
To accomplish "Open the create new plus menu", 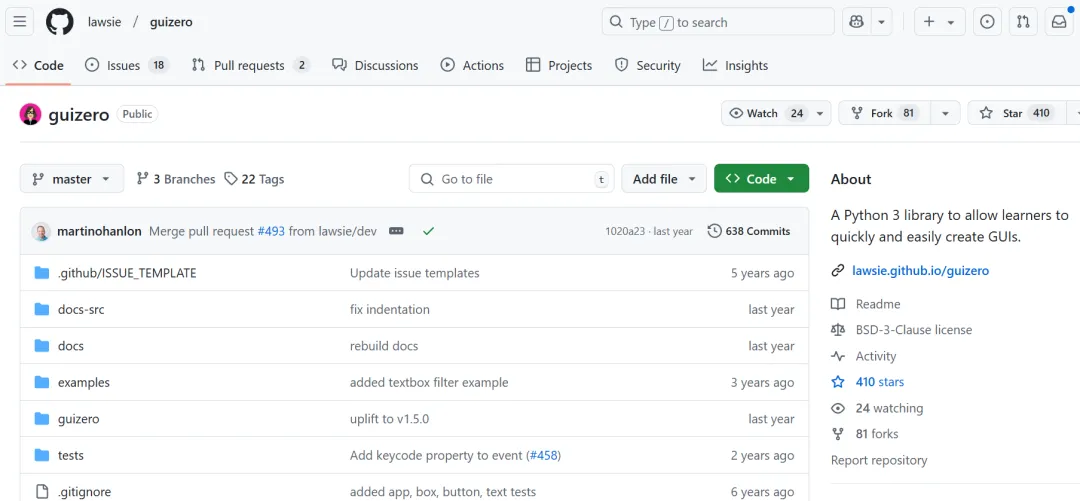I will [939, 22].
